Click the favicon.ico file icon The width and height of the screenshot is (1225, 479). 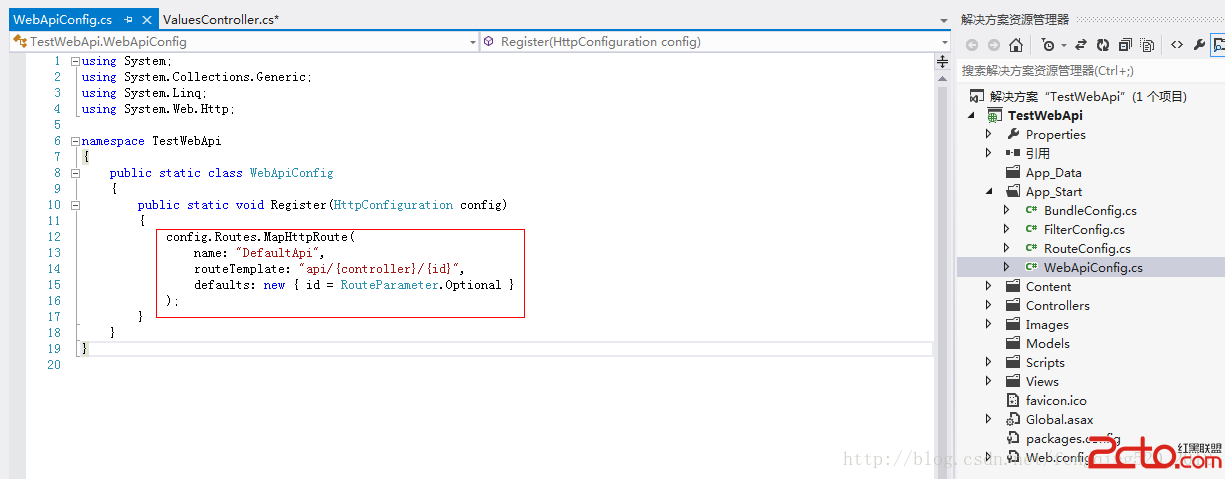tap(1013, 400)
